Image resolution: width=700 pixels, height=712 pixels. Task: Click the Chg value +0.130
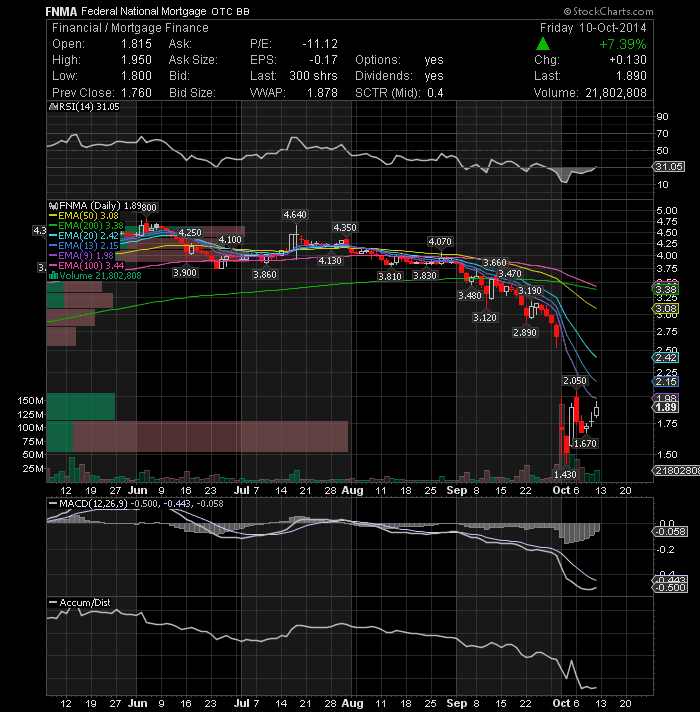click(628, 60)
